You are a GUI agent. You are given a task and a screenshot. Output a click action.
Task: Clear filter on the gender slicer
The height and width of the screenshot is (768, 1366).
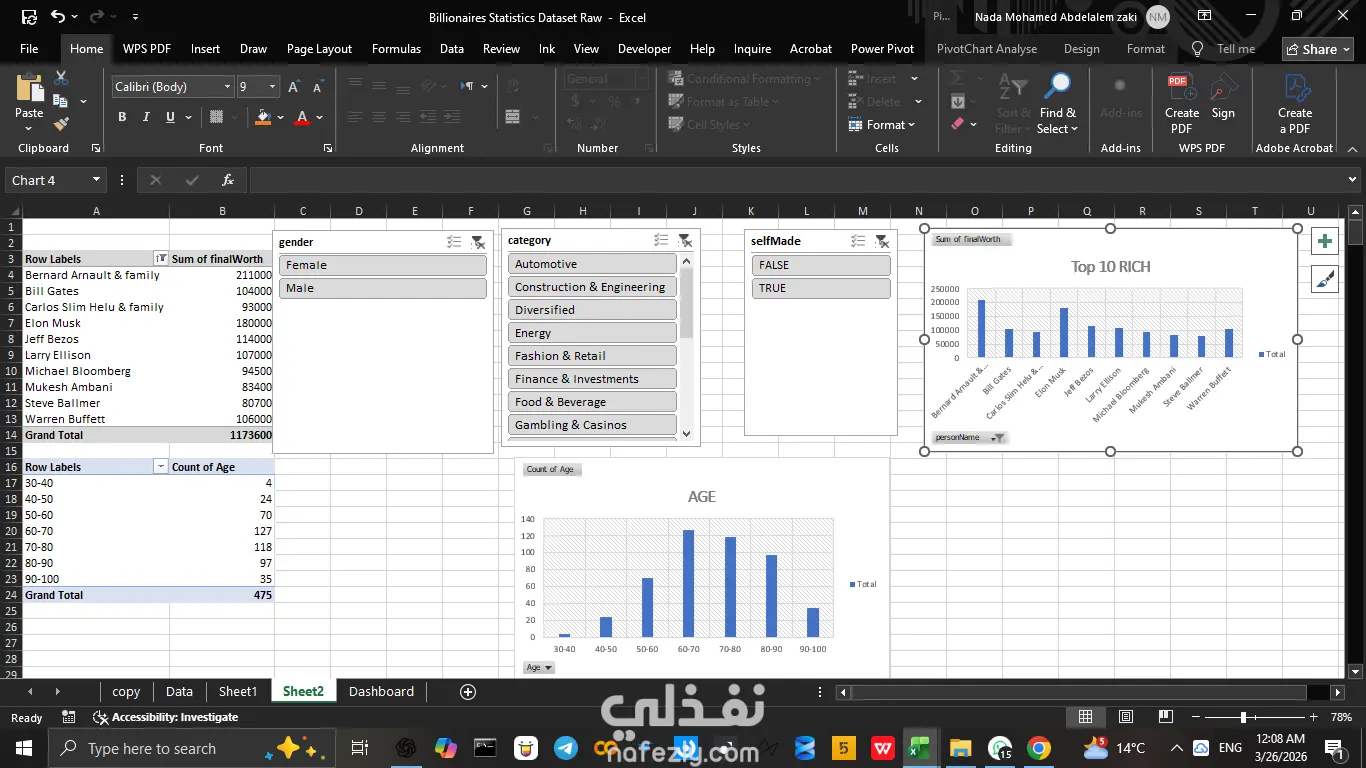(478, 242)
